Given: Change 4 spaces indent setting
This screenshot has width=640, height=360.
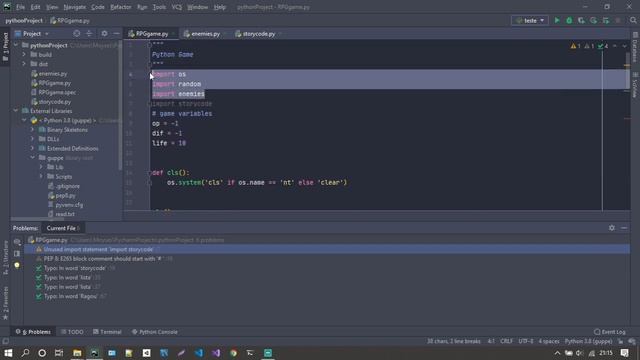Looking at the screenshot, I should 549,341.
